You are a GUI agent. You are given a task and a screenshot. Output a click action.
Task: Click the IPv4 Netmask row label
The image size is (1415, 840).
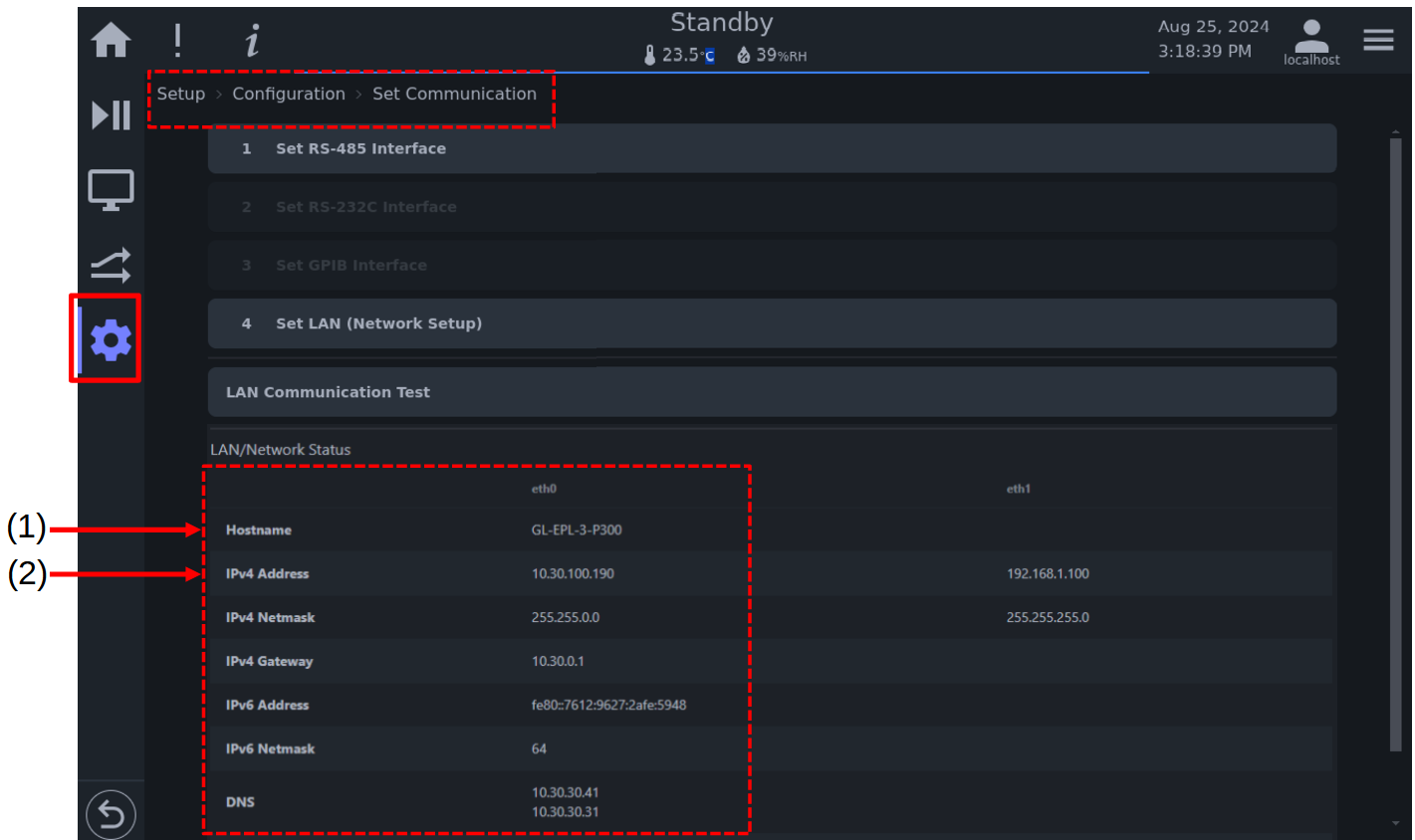coord(270,618)
